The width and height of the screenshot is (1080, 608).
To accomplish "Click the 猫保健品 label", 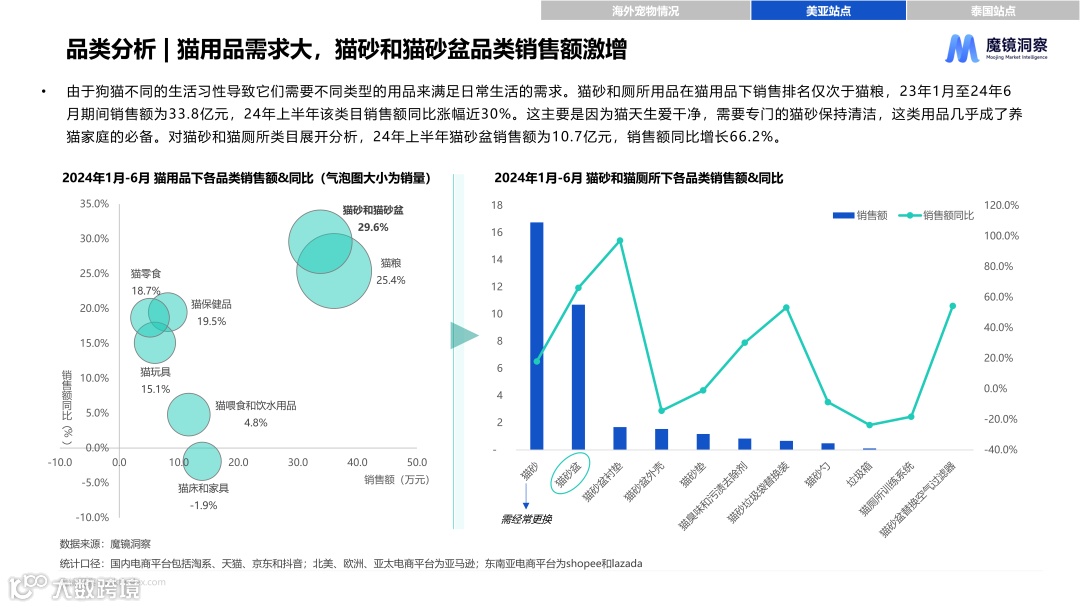I will point(211,304).
